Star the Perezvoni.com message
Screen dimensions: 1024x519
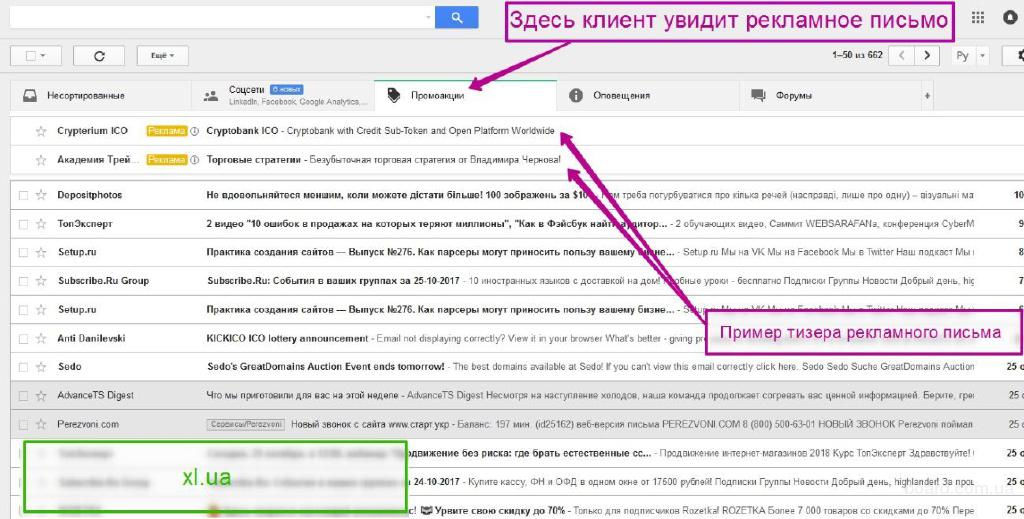pyautogui.click(x=41, y=424)
